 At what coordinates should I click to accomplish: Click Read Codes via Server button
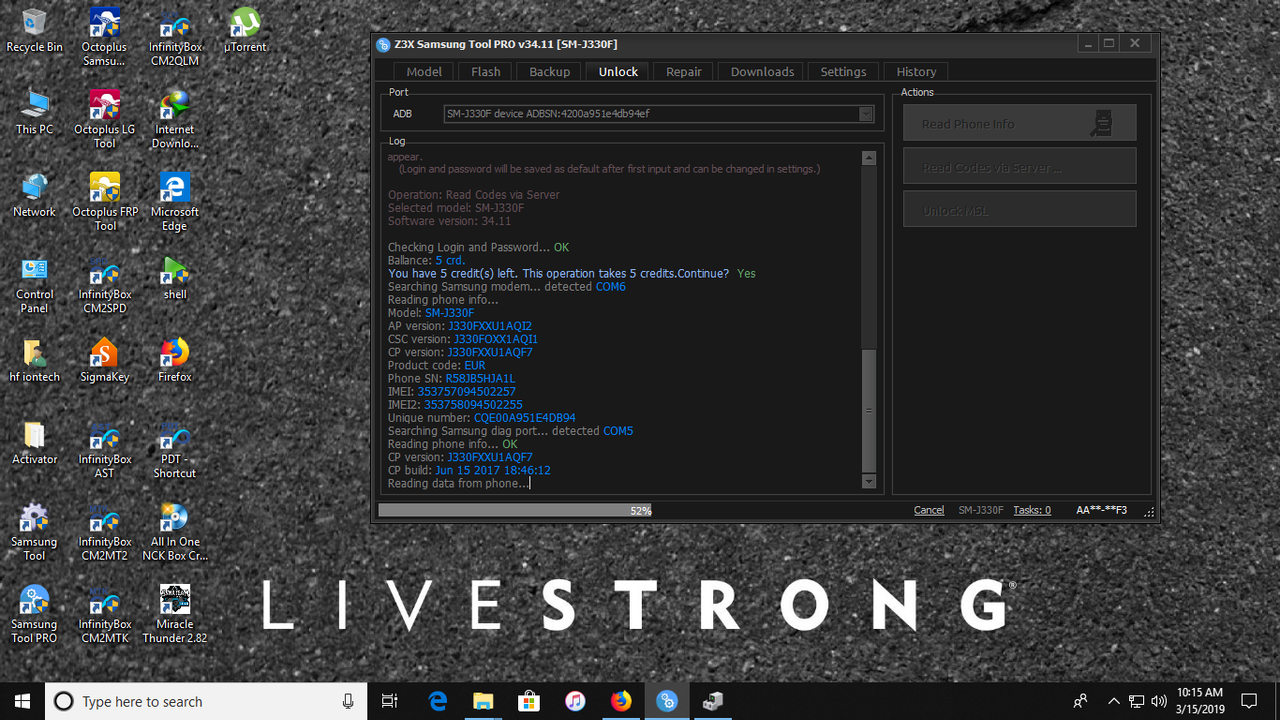point(1019,167)
